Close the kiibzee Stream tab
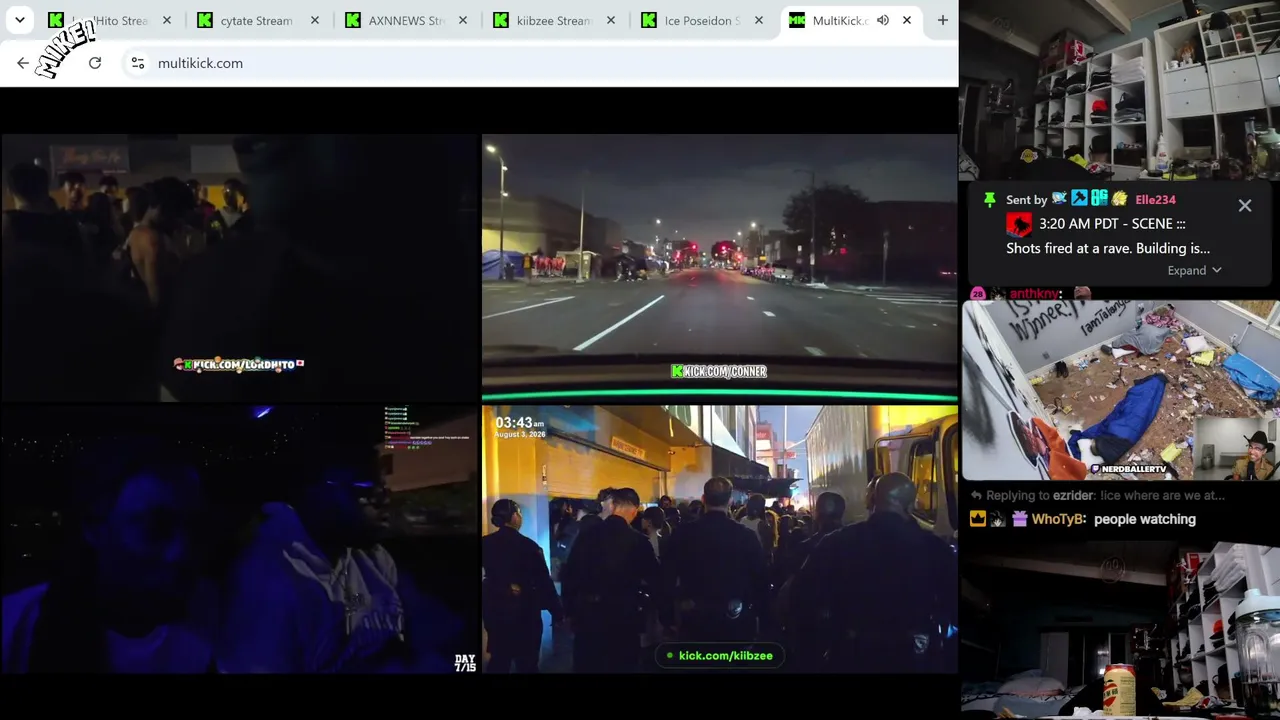This screenshot has width=1280, height=720. [x=611, y=20]
